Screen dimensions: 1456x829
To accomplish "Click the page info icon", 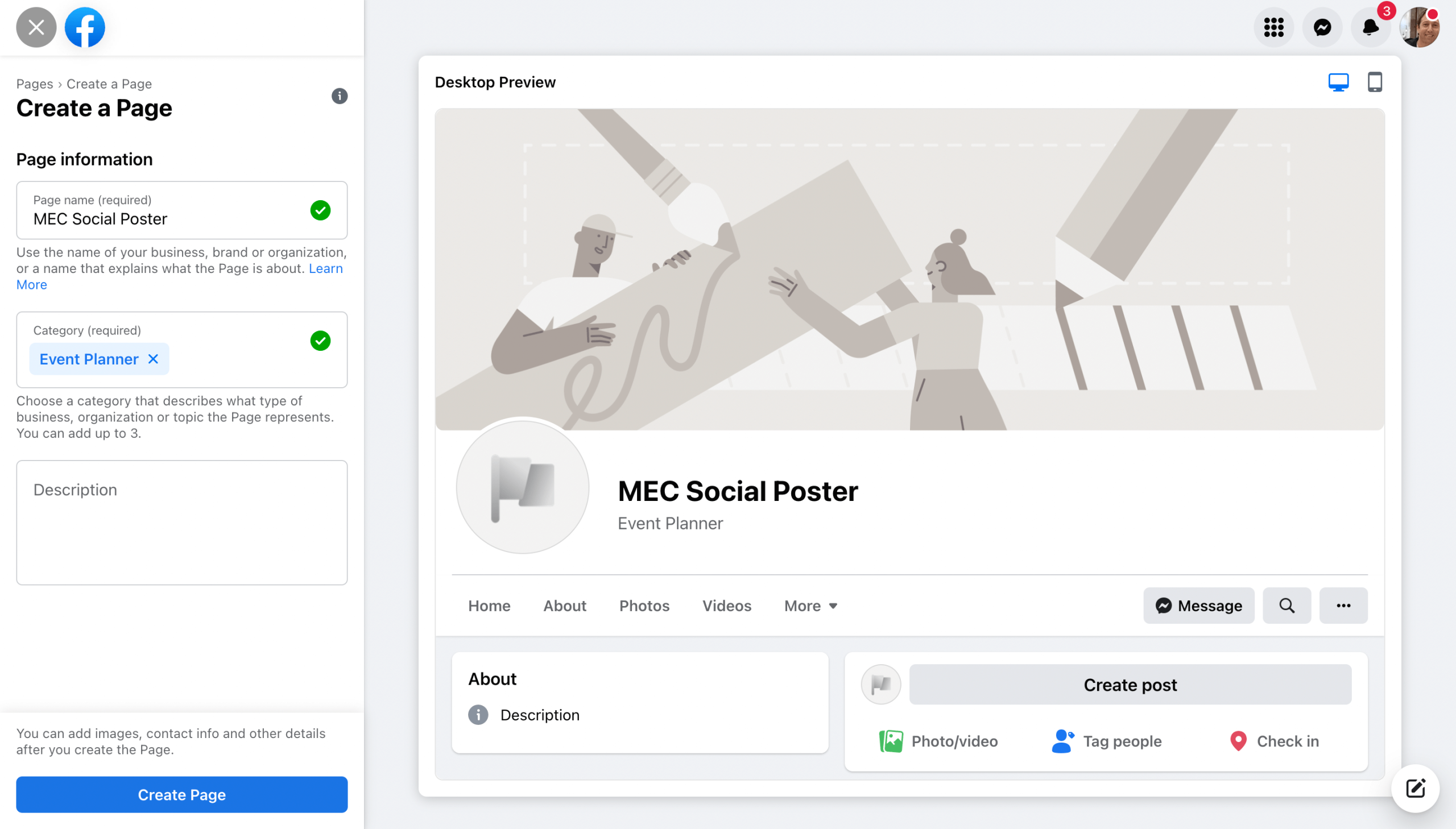I will [x=340, y=96].
